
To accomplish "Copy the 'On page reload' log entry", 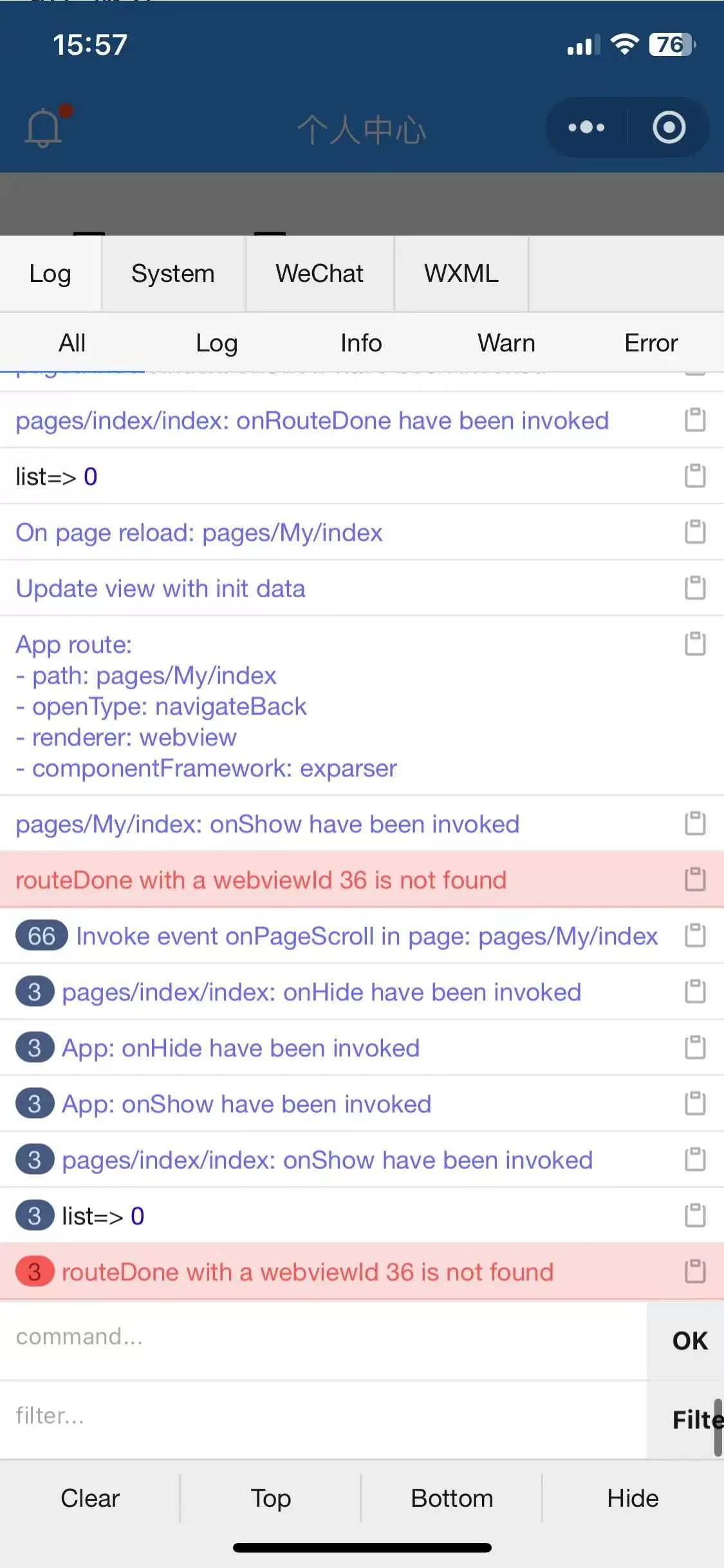I will [x=695, y=532].
